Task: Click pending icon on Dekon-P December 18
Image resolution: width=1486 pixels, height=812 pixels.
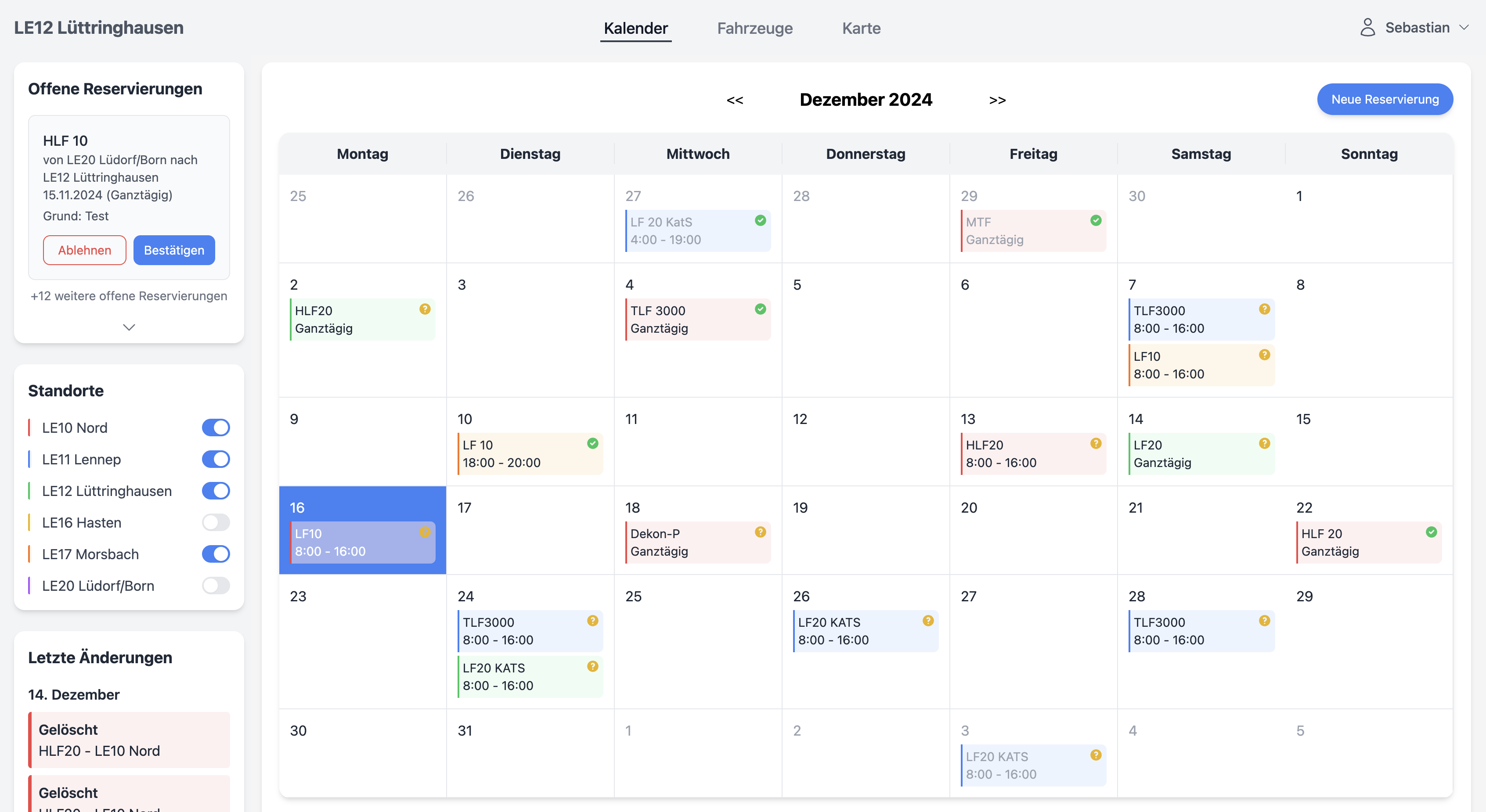Action: (x=760, y=532)
